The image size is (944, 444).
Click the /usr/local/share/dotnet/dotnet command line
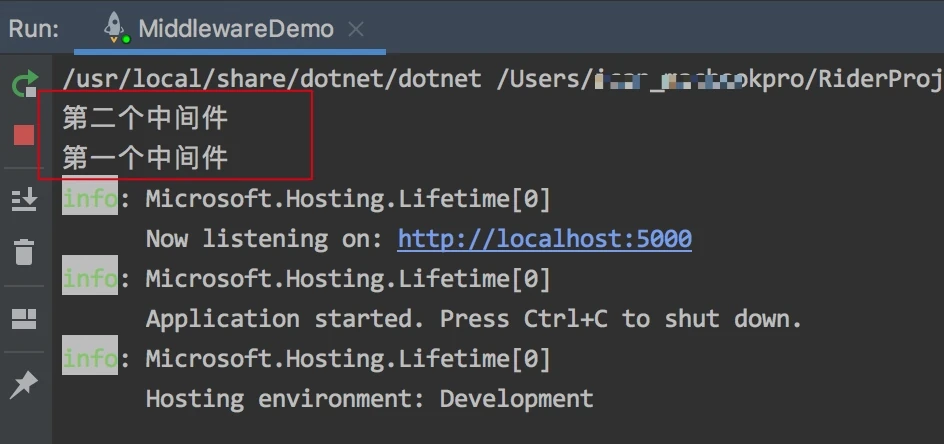503,79
